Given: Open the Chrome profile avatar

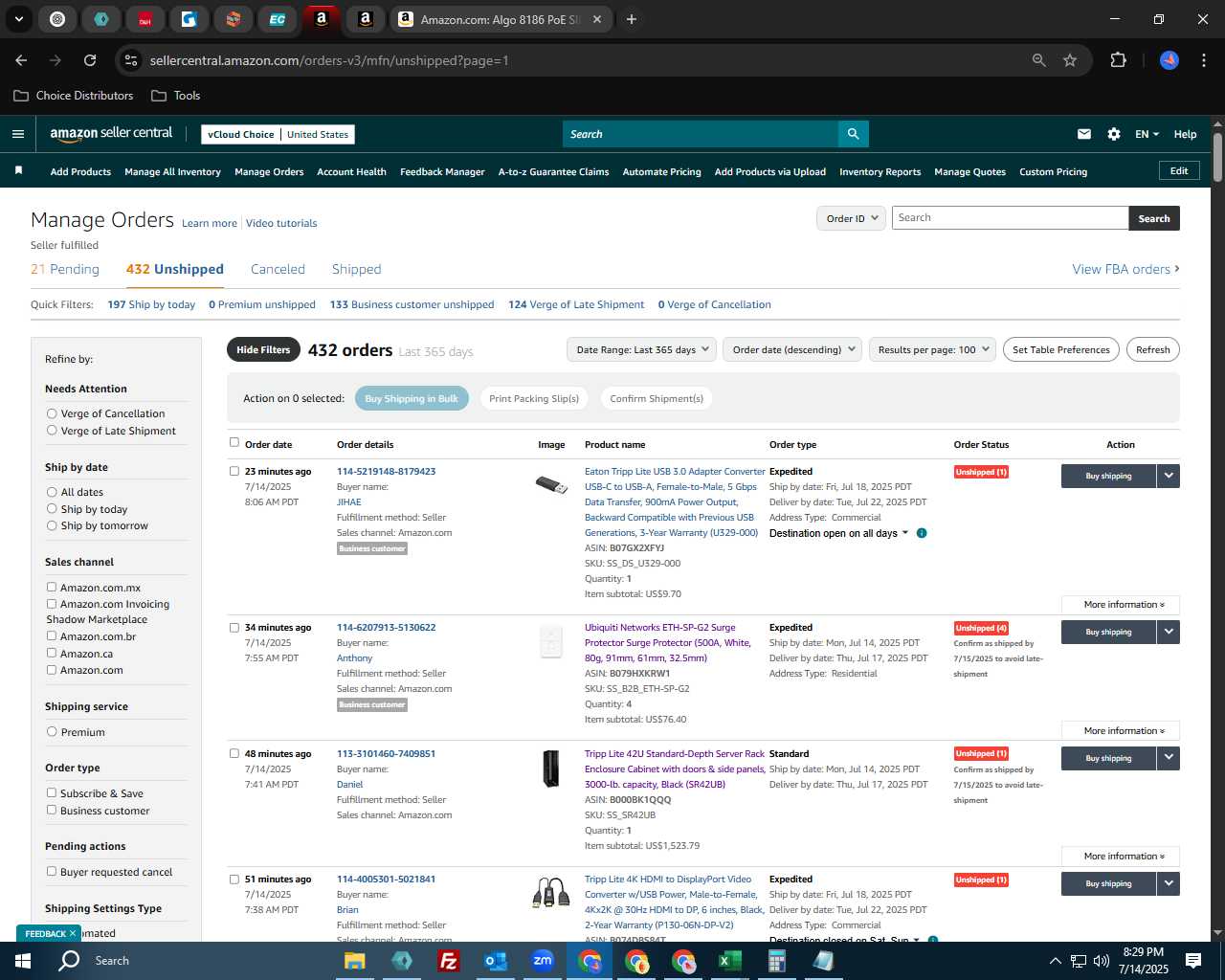Looking at the screenshot, I should [x=1169, y=60].
